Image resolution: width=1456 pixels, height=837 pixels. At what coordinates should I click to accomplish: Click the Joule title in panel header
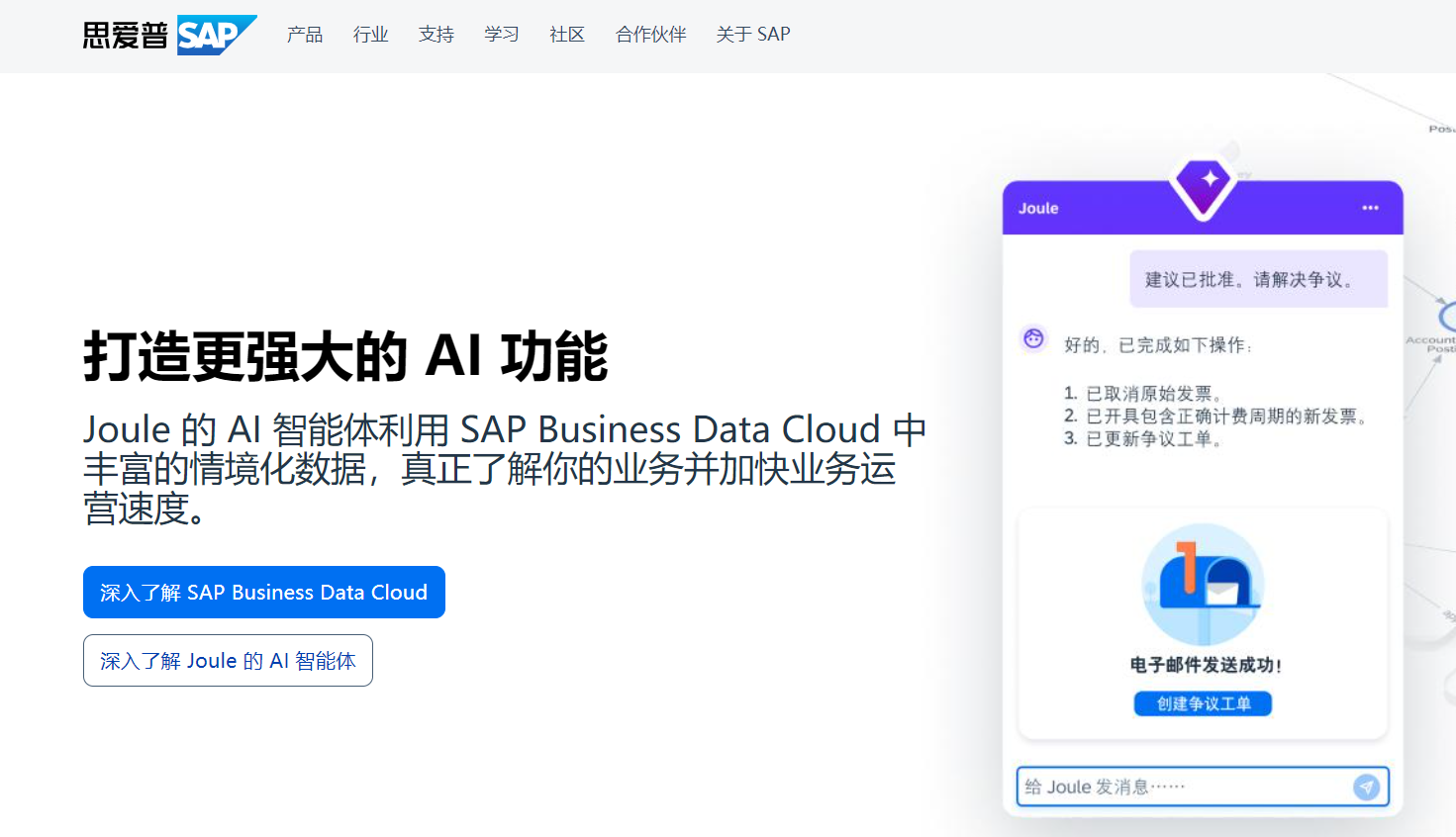pyautogui.click(x=1038, y=208)
